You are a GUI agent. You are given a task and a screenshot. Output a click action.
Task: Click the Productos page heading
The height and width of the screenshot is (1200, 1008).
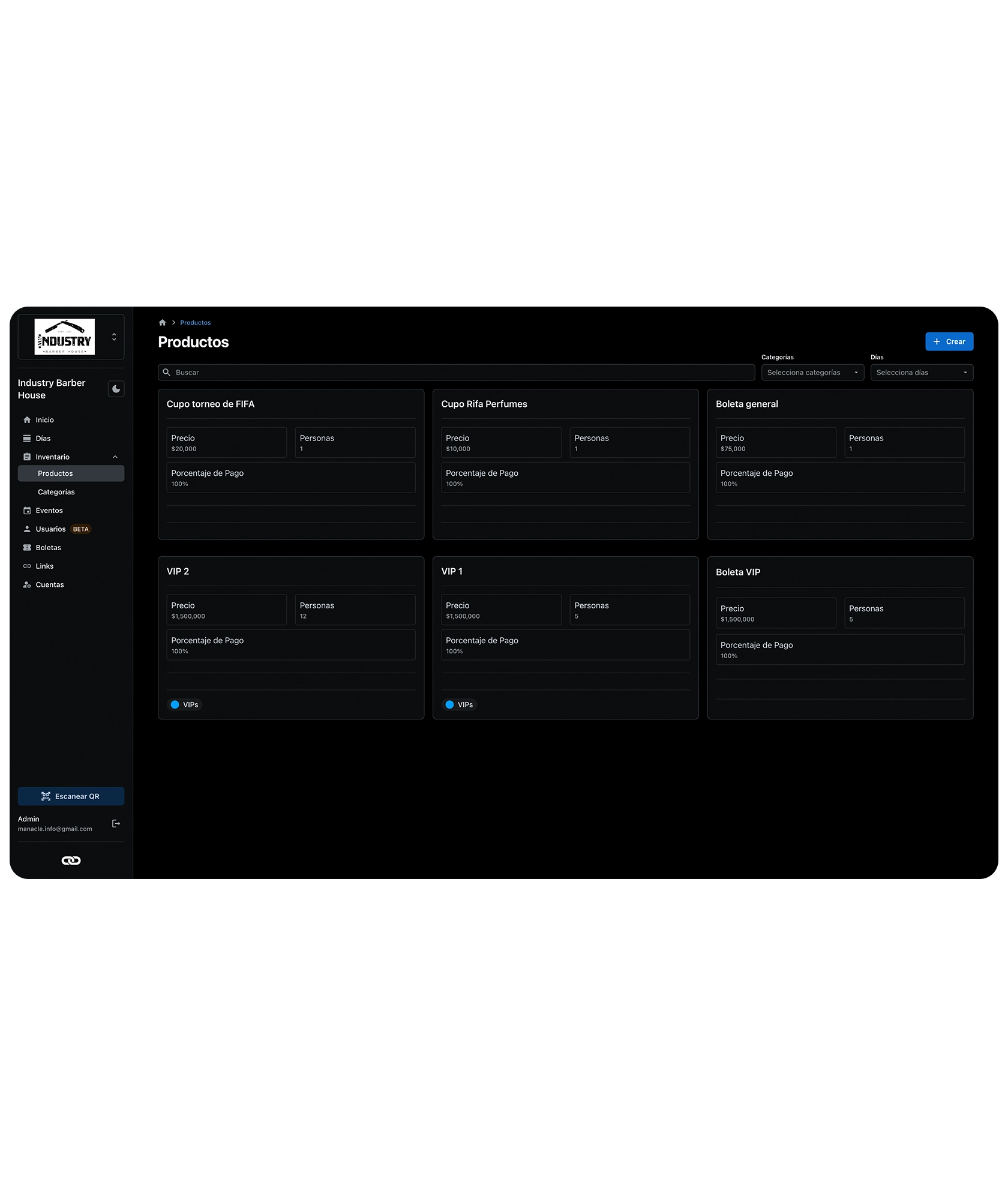(193, 342)
